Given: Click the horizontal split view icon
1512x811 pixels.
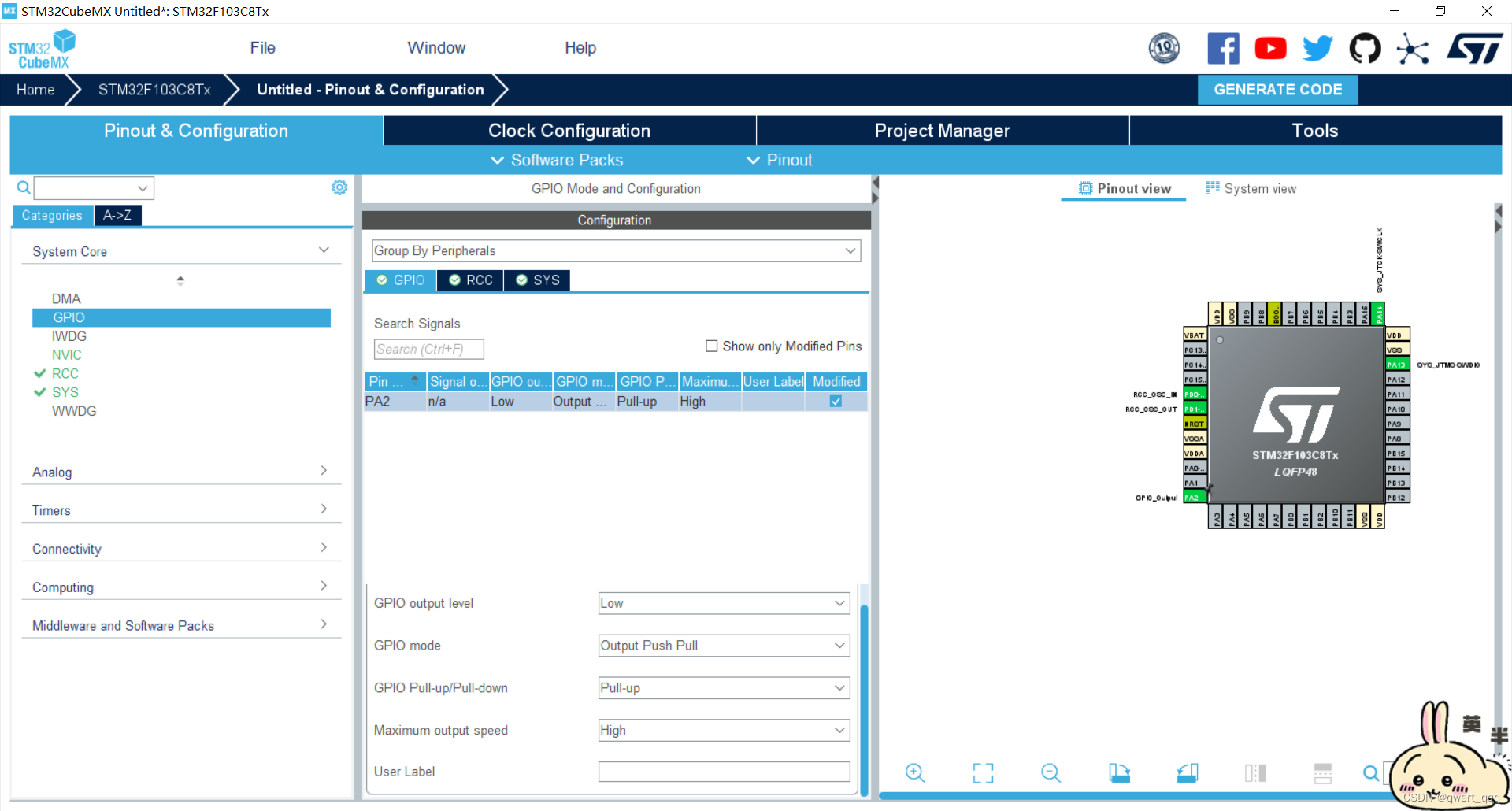Looking at the screenshot, I should click(1323, 773).
